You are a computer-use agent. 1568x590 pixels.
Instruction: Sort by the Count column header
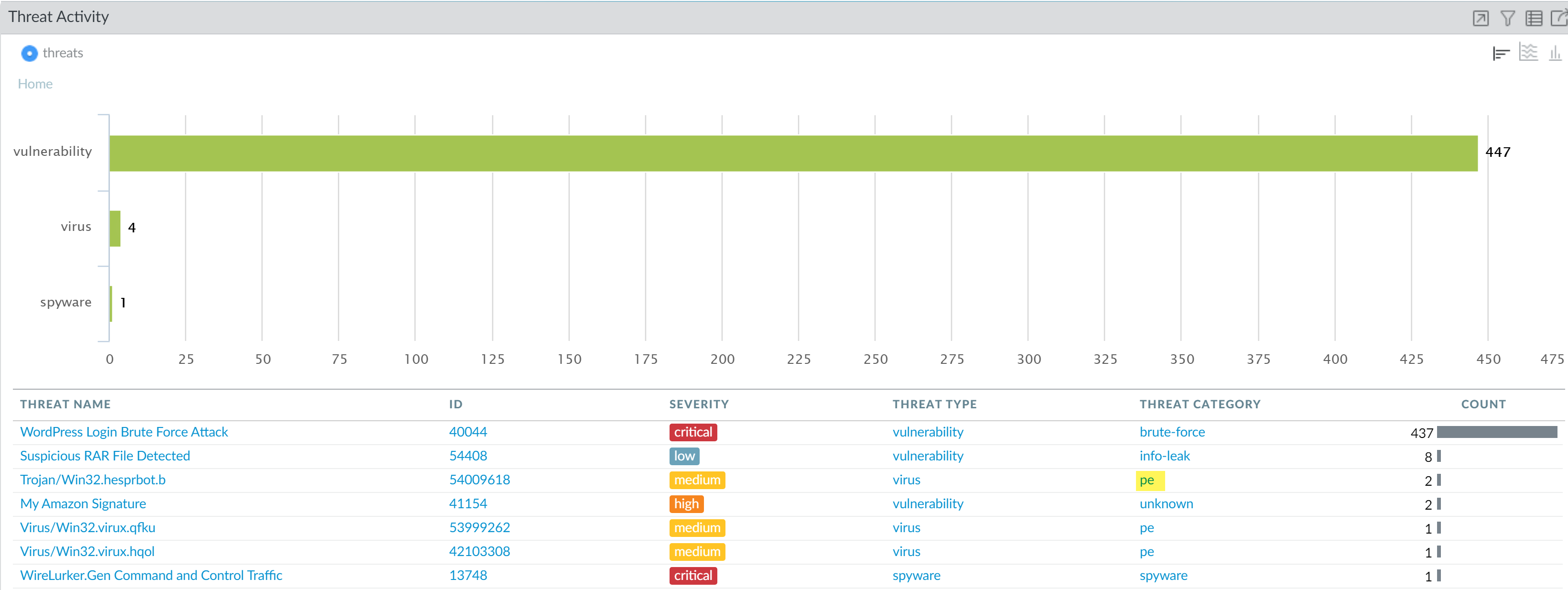tap(1483, 404)
